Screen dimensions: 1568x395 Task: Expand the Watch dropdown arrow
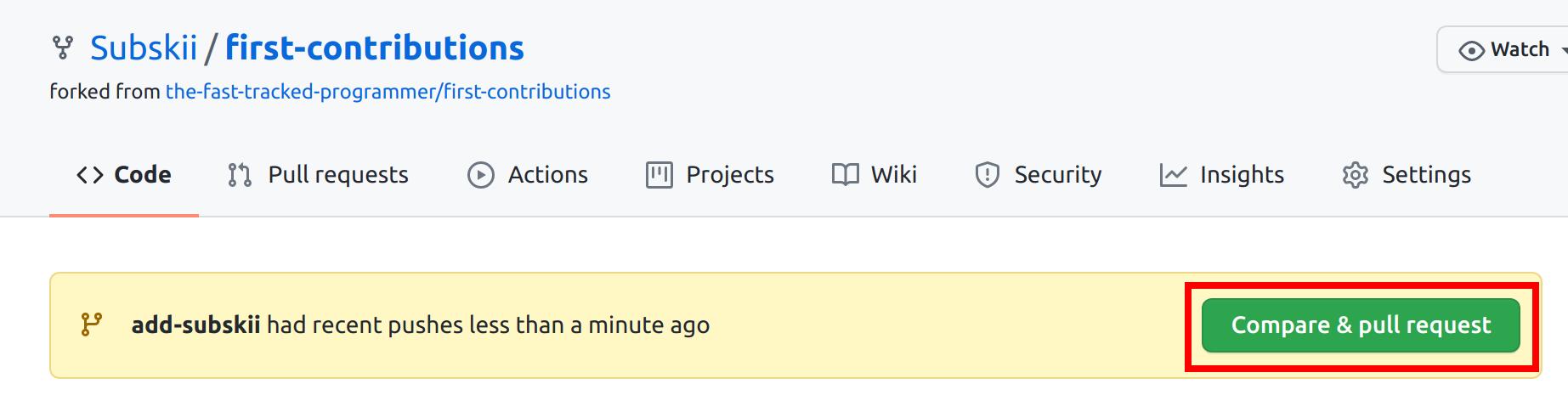click(1562, 50)
